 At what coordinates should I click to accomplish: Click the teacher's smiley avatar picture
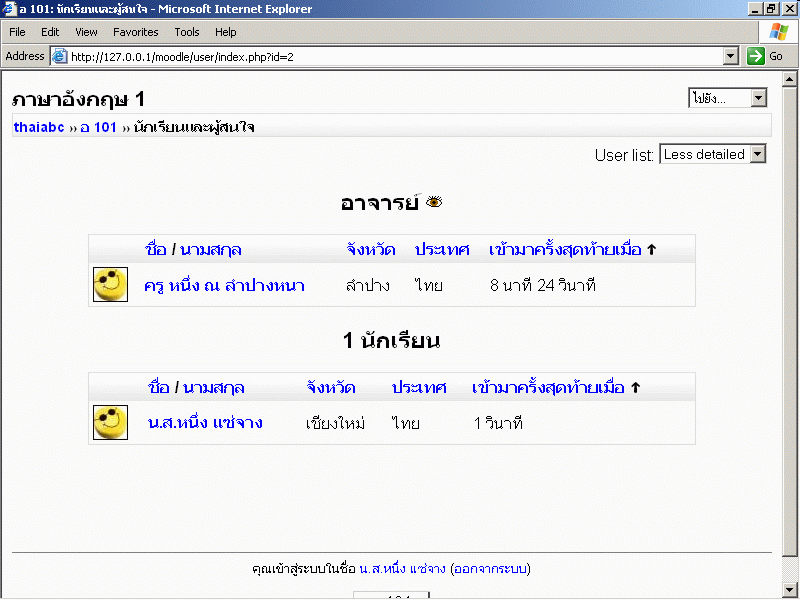pyautogui.click(x=110, y=285)
